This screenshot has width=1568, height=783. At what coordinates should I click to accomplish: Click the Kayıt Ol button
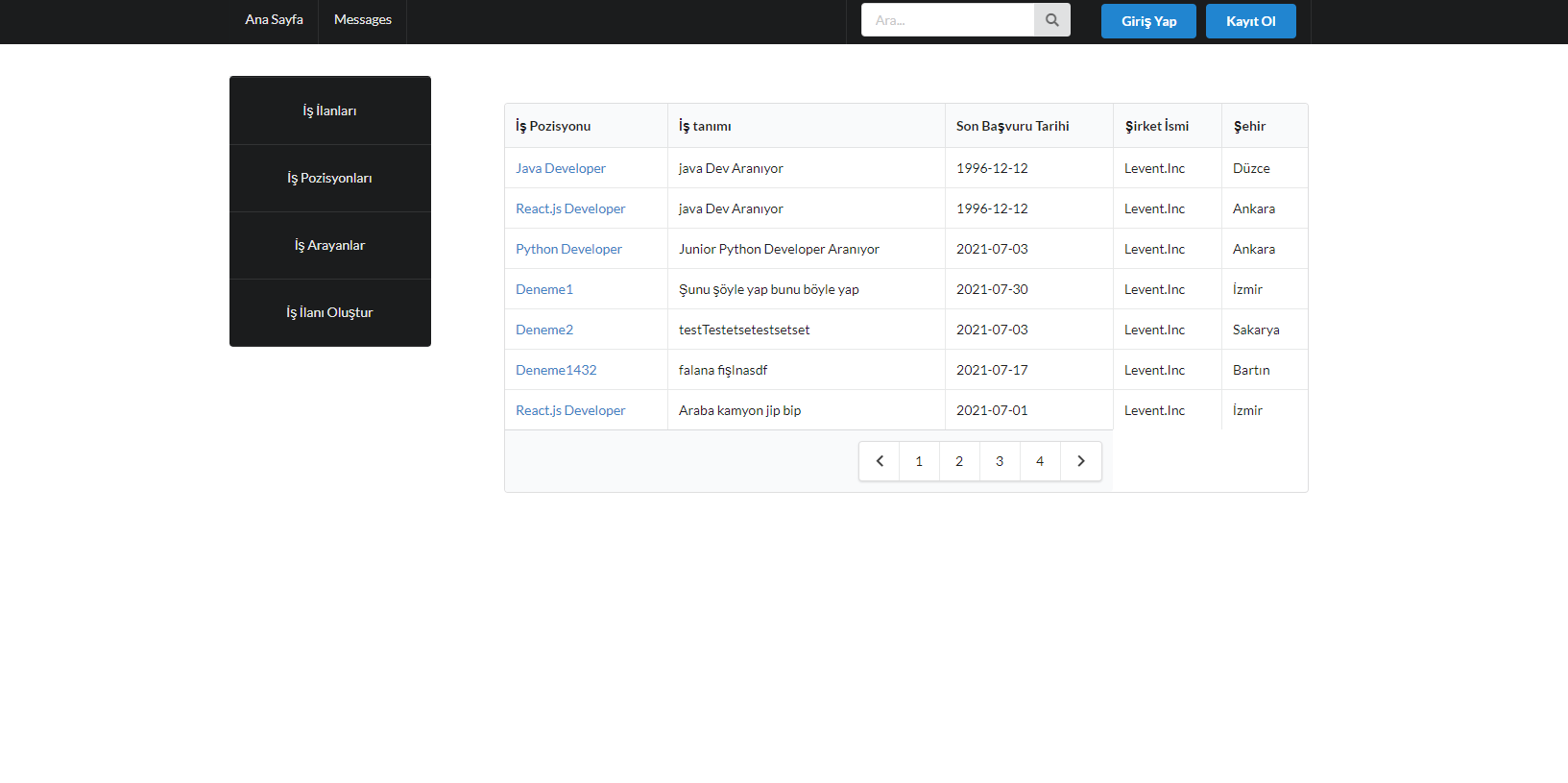click(x=1251, y=21)
